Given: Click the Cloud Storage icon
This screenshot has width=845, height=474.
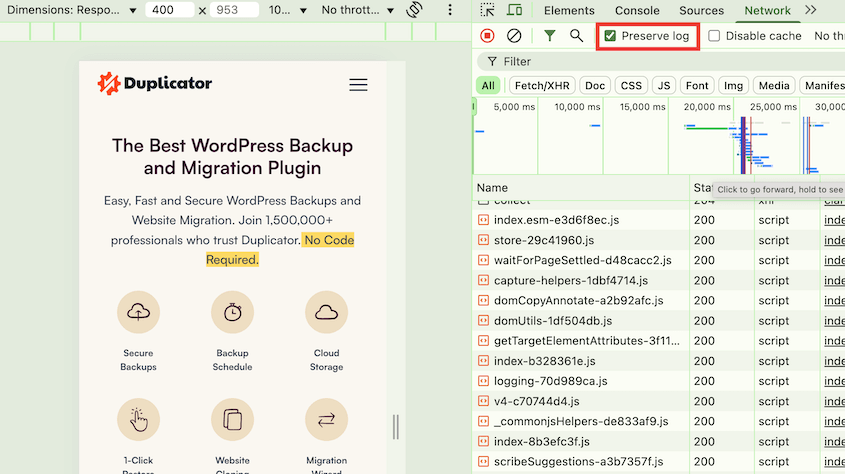Looking at the screenshot, I should (x=327, y=312).
